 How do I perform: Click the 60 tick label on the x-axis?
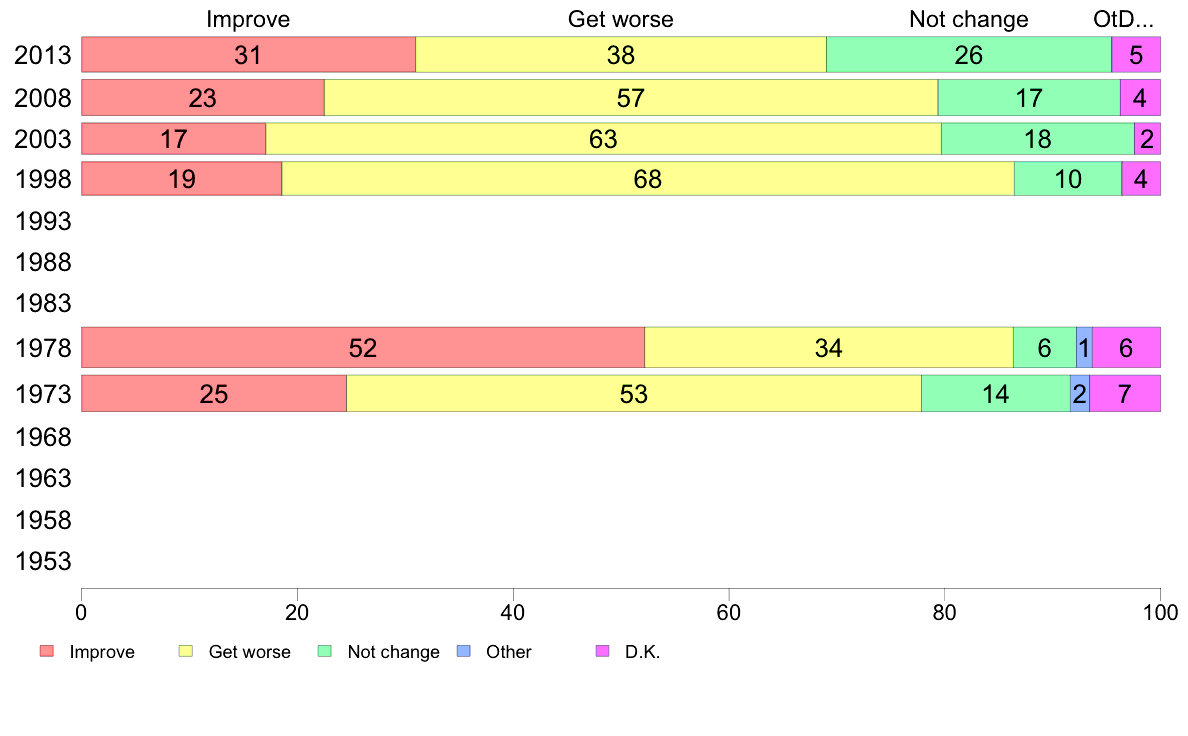(x=728, y=611)
